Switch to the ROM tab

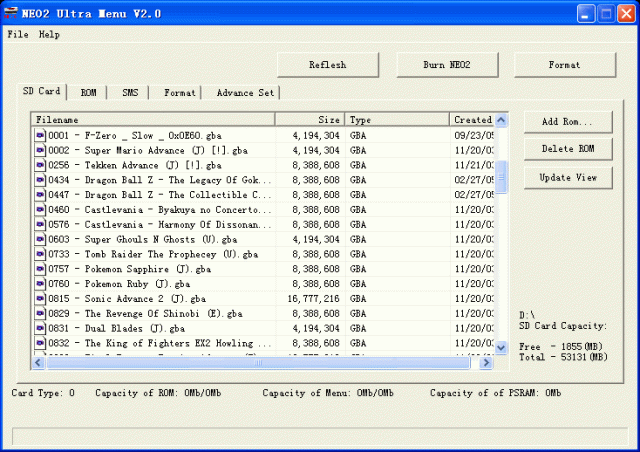(88, 93)
